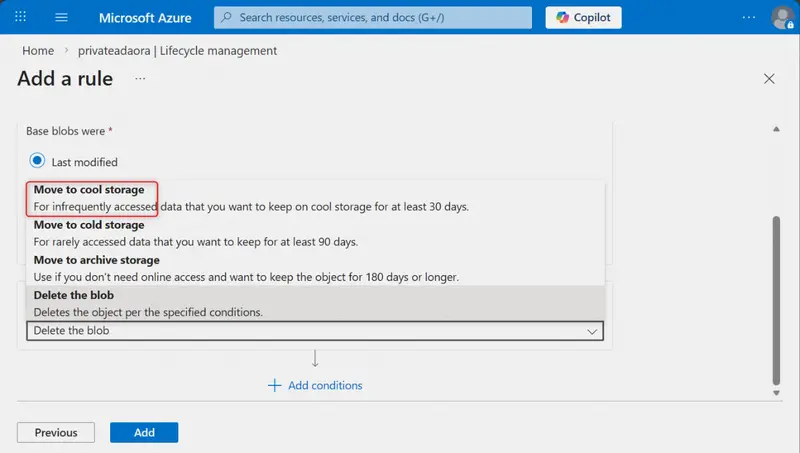Open the top bar ellipsis menu
Viewport: 800px width, 453px height.
748,17
